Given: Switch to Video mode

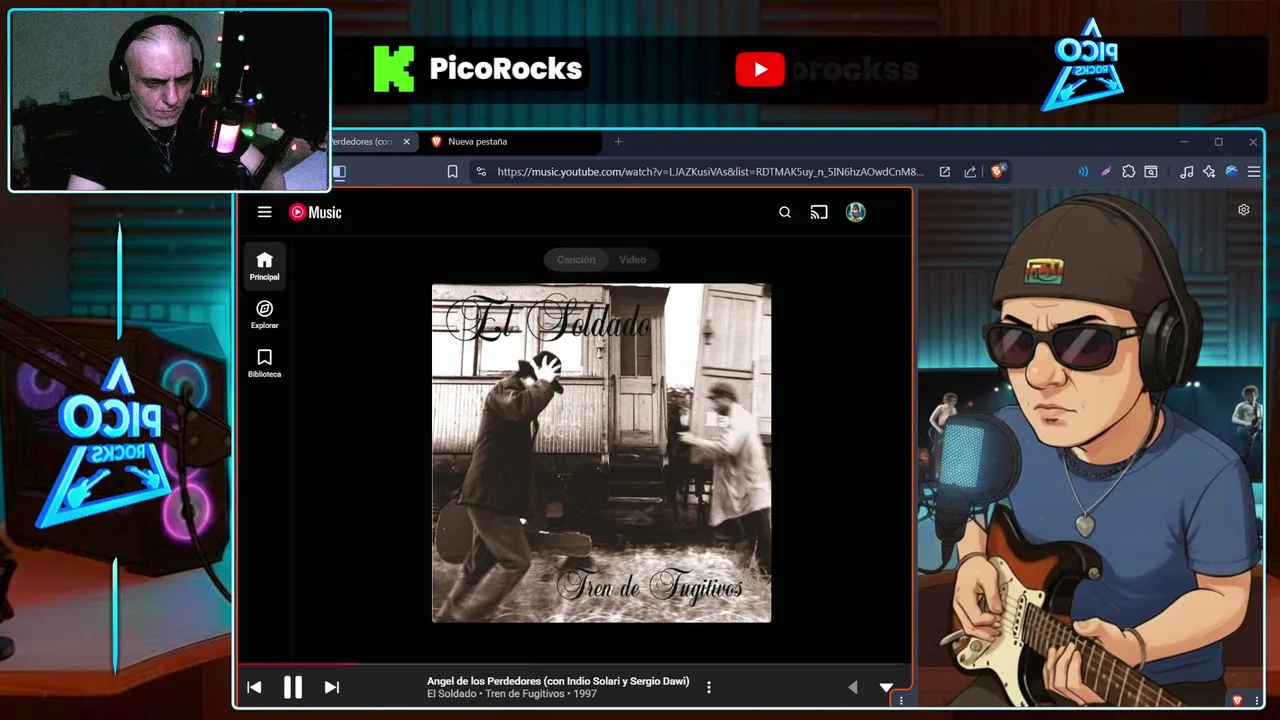Looking at the screenshot, I should point(632,260).
